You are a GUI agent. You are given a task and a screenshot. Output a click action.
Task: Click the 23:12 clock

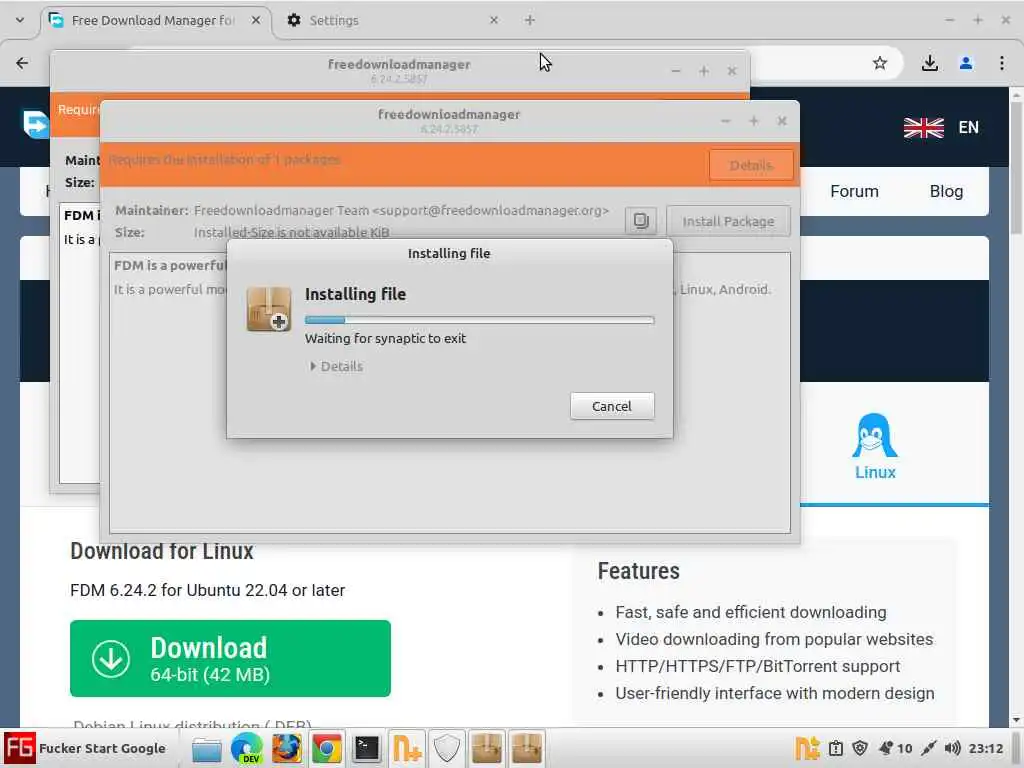point(985,748)
